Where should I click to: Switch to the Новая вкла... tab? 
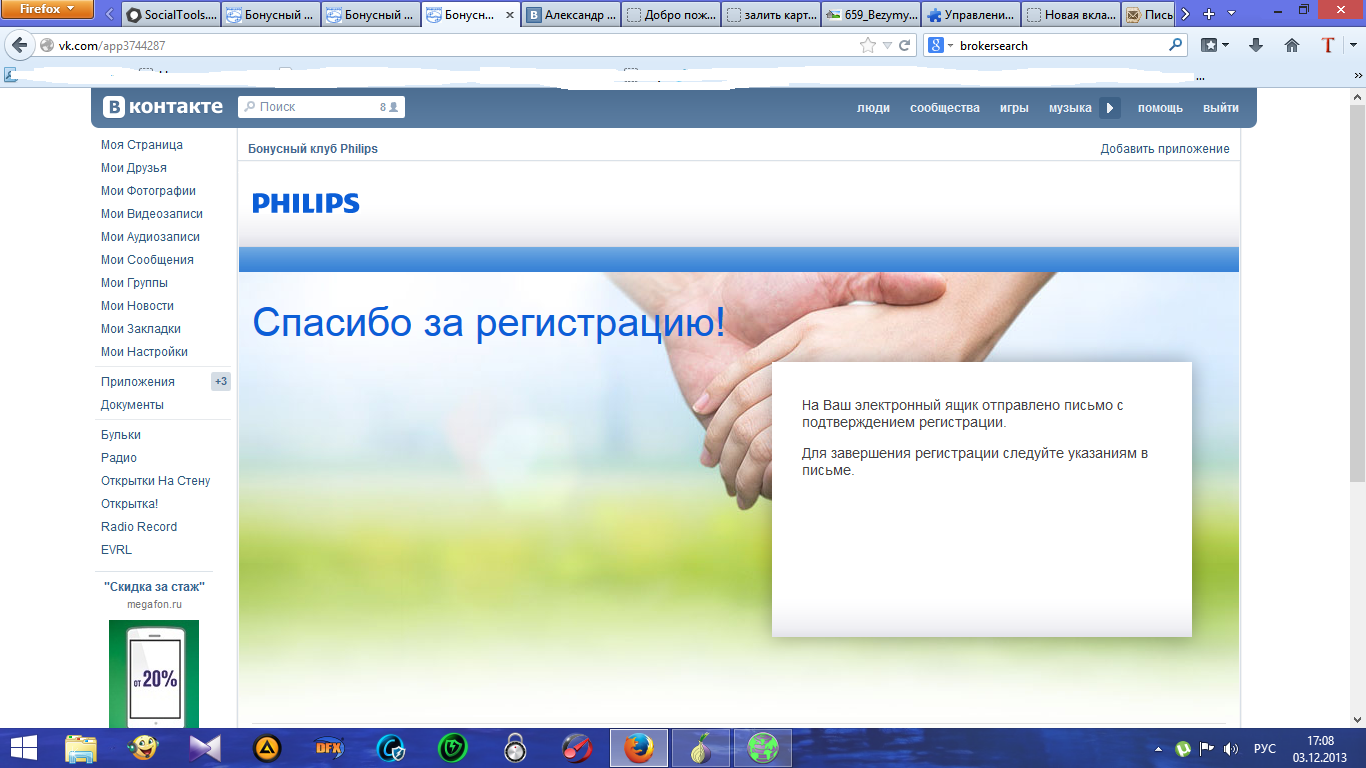point(1070,15)
